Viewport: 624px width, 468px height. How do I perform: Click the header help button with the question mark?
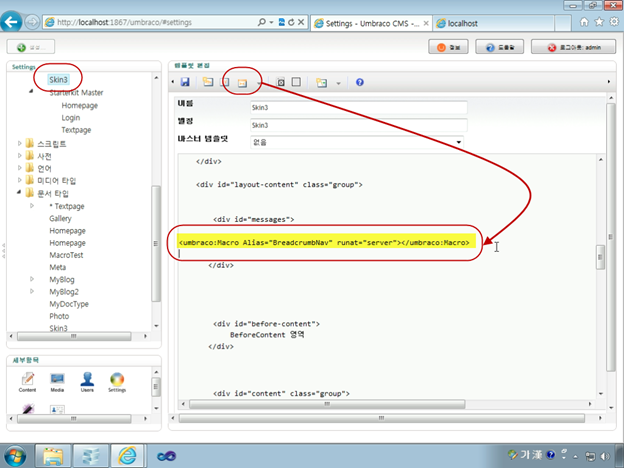[x=499, y=47]
